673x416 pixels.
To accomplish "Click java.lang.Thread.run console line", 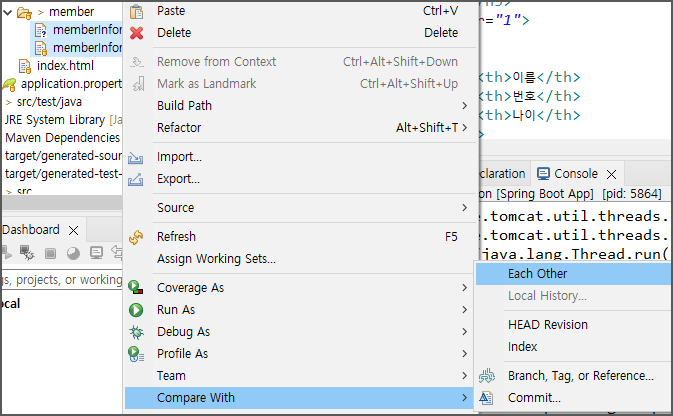I will pos(575,254).
